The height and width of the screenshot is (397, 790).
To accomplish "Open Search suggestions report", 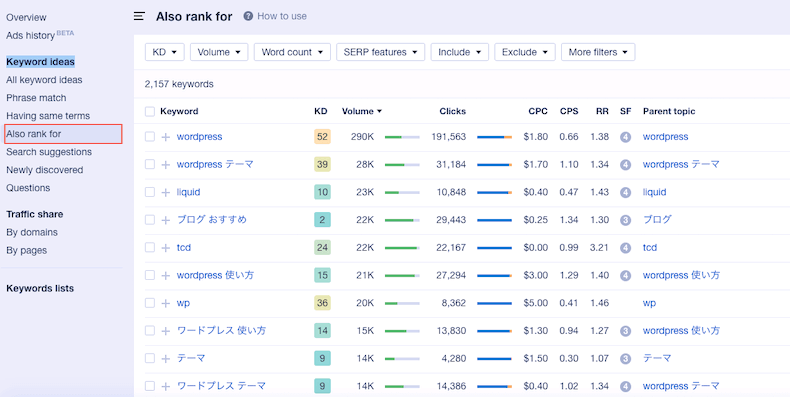I will click(49, 152).
